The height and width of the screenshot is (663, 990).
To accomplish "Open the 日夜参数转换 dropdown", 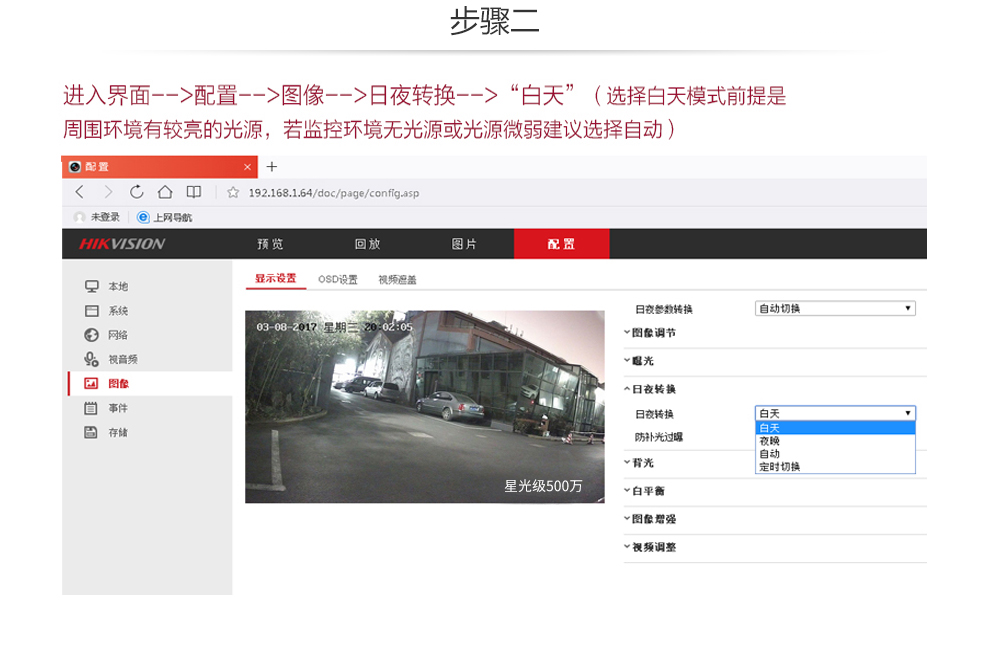I will point(835,309).
